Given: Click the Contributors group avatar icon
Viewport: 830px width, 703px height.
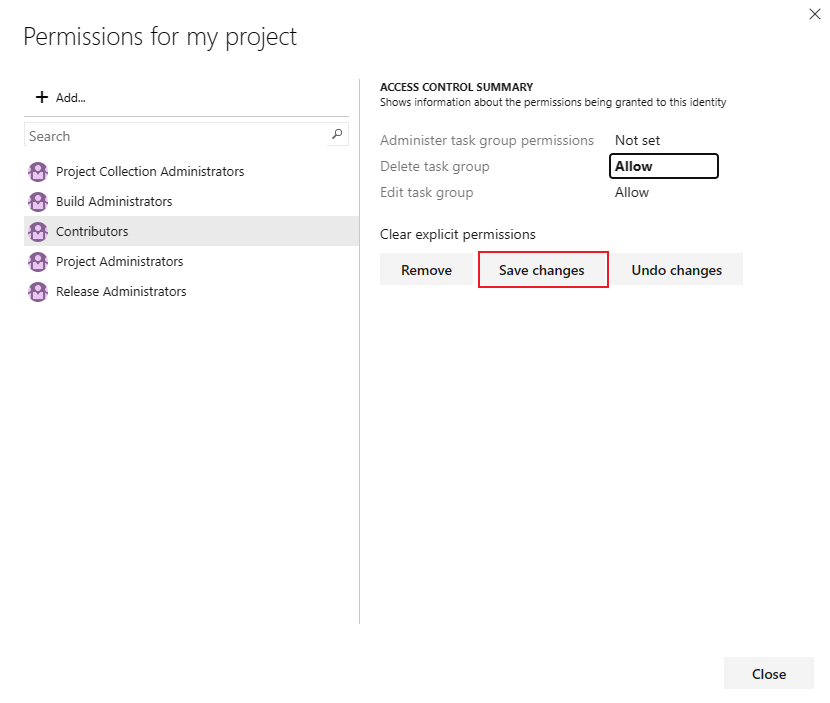Looking at the screenshot, I should tap(38, 231).
